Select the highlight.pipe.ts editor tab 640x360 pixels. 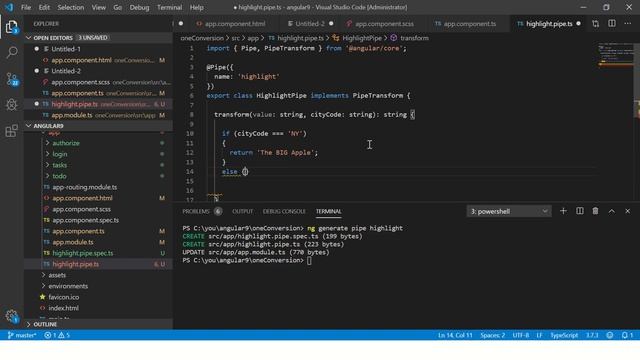coord(549,24)
